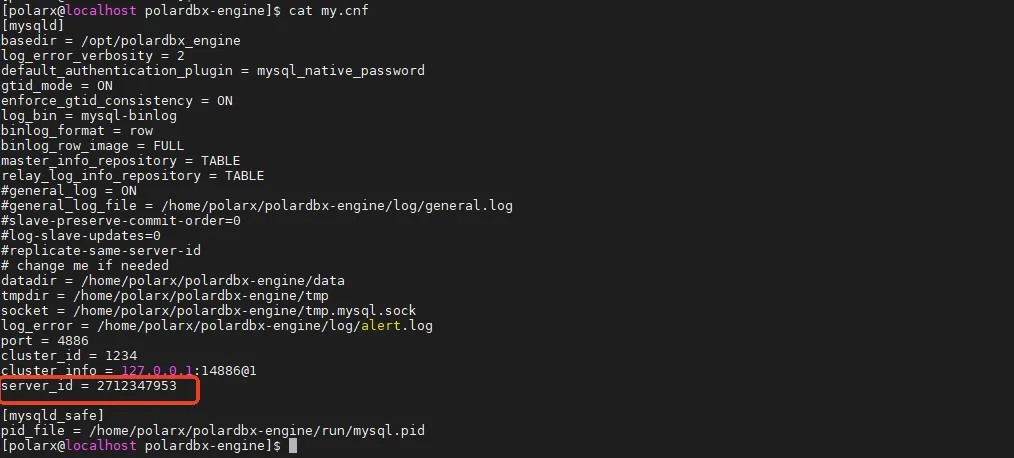Viewport: 1014px width, 458px height.
Task: Click the gtid_mode = ON setting
Action: click(x=57, y=86)
